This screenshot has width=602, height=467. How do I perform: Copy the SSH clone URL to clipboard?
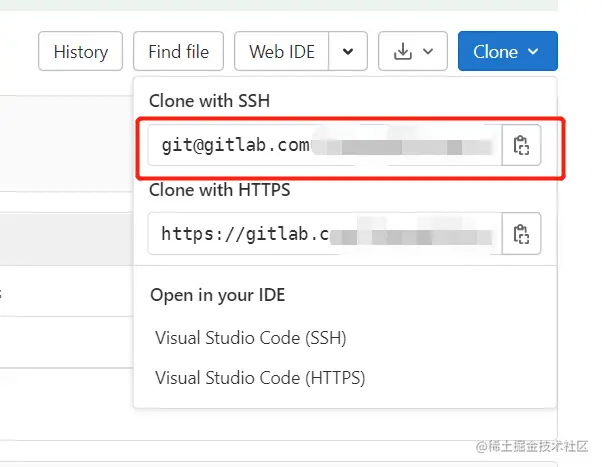coord(521,145)
